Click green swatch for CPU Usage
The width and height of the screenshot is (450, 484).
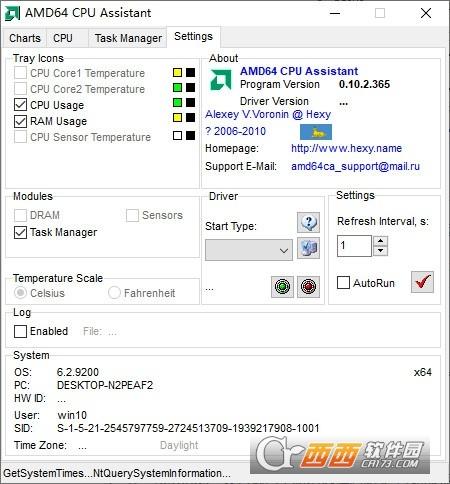coord(177,103)
